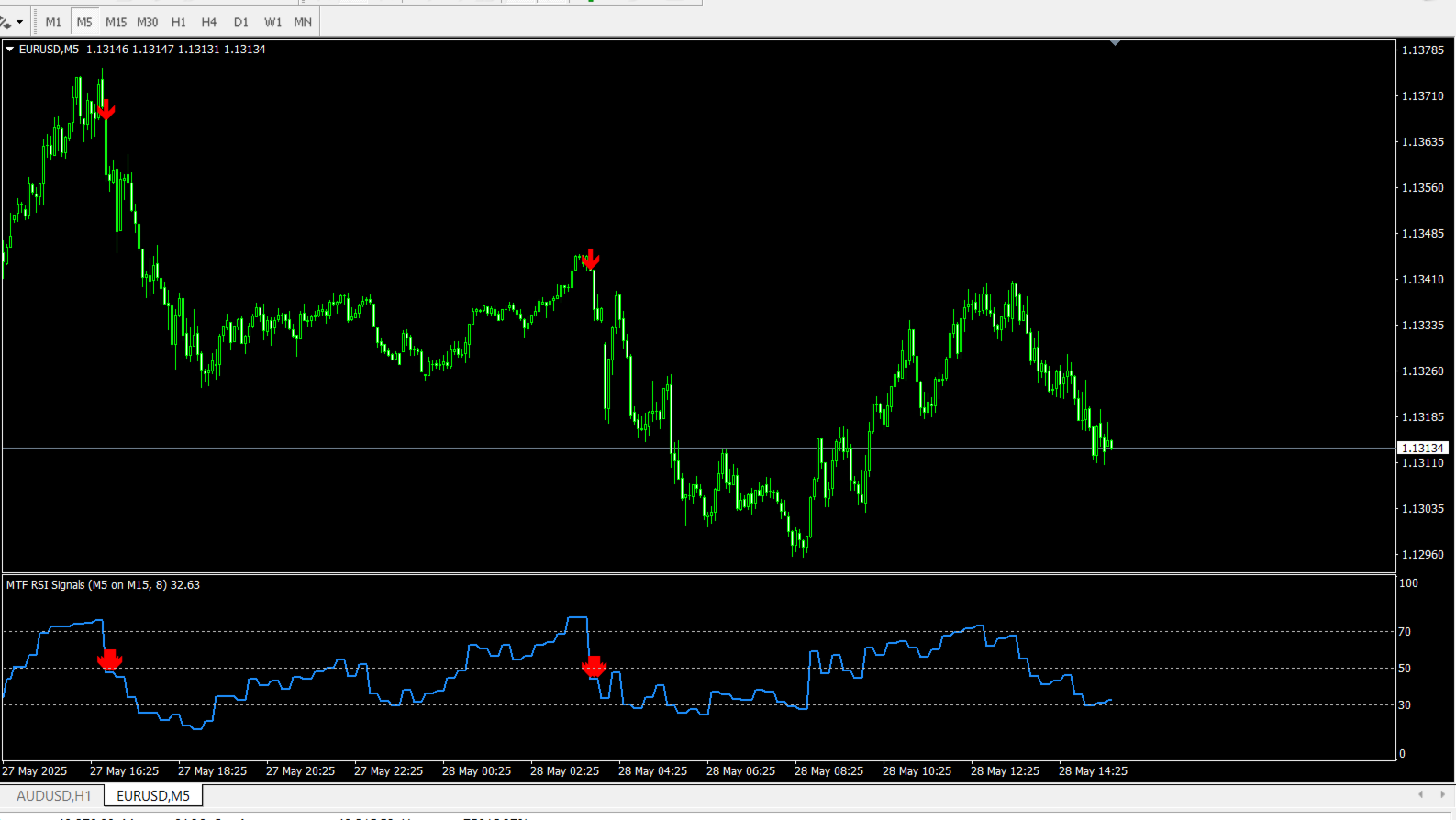Click the 27 May 2025 date label
The height and width of the screenshot is (820, 1456).
pyautogui.click(x=35, y=771)
